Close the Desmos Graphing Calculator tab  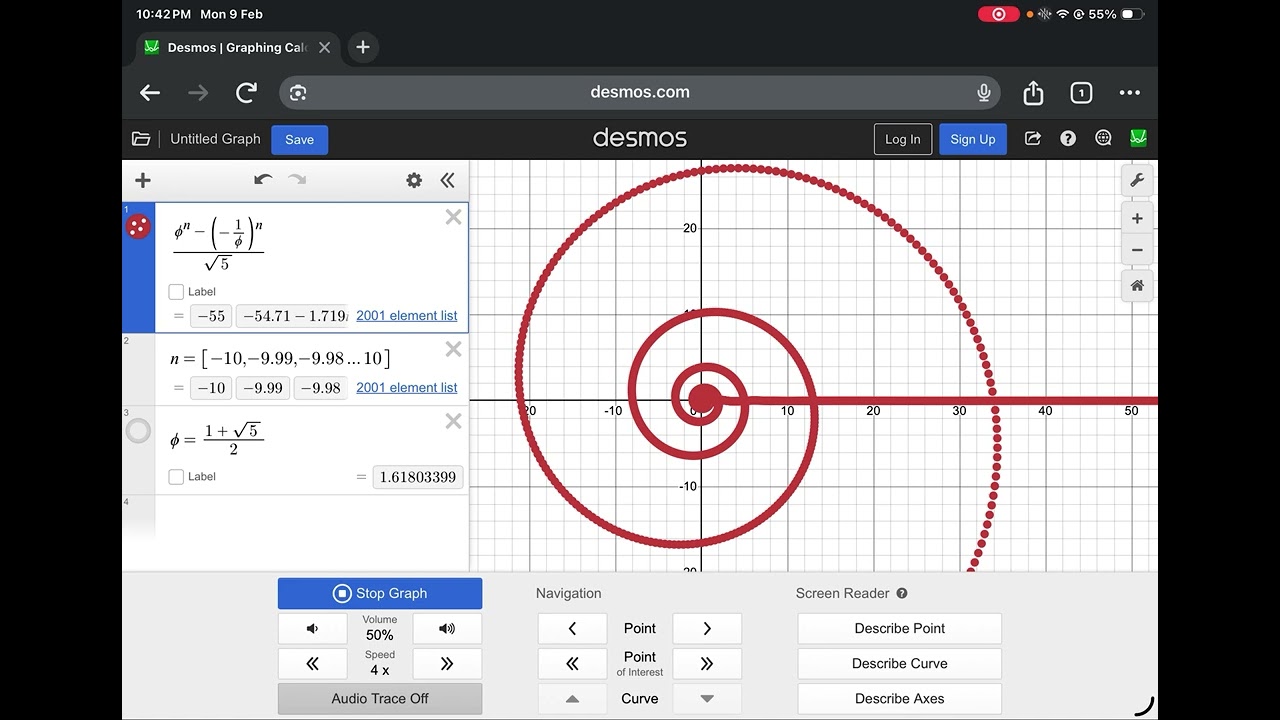point(324,47)
